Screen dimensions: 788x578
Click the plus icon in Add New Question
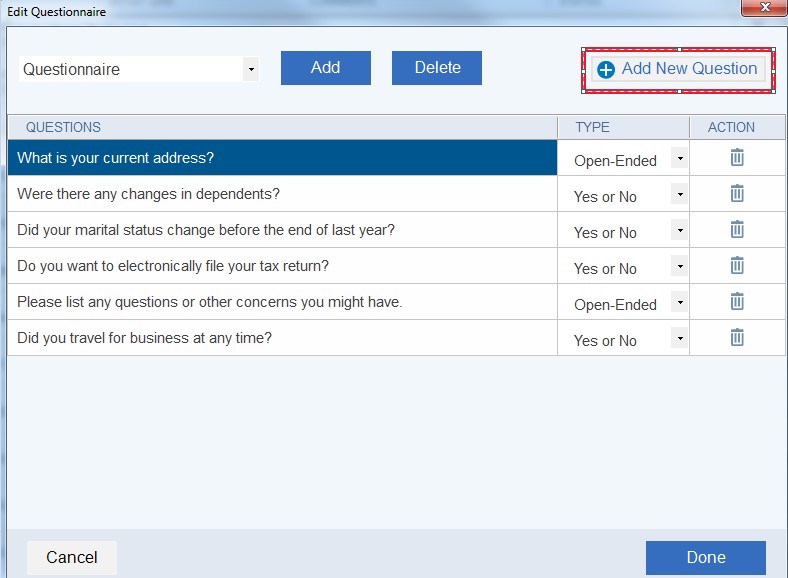point(606,69)
